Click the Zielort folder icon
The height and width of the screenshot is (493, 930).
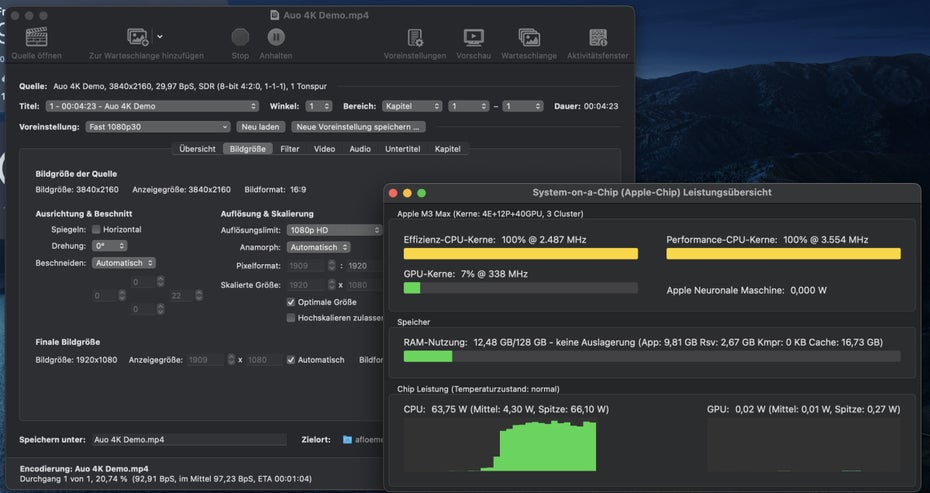pyautogui.click(x=348, y=440)
